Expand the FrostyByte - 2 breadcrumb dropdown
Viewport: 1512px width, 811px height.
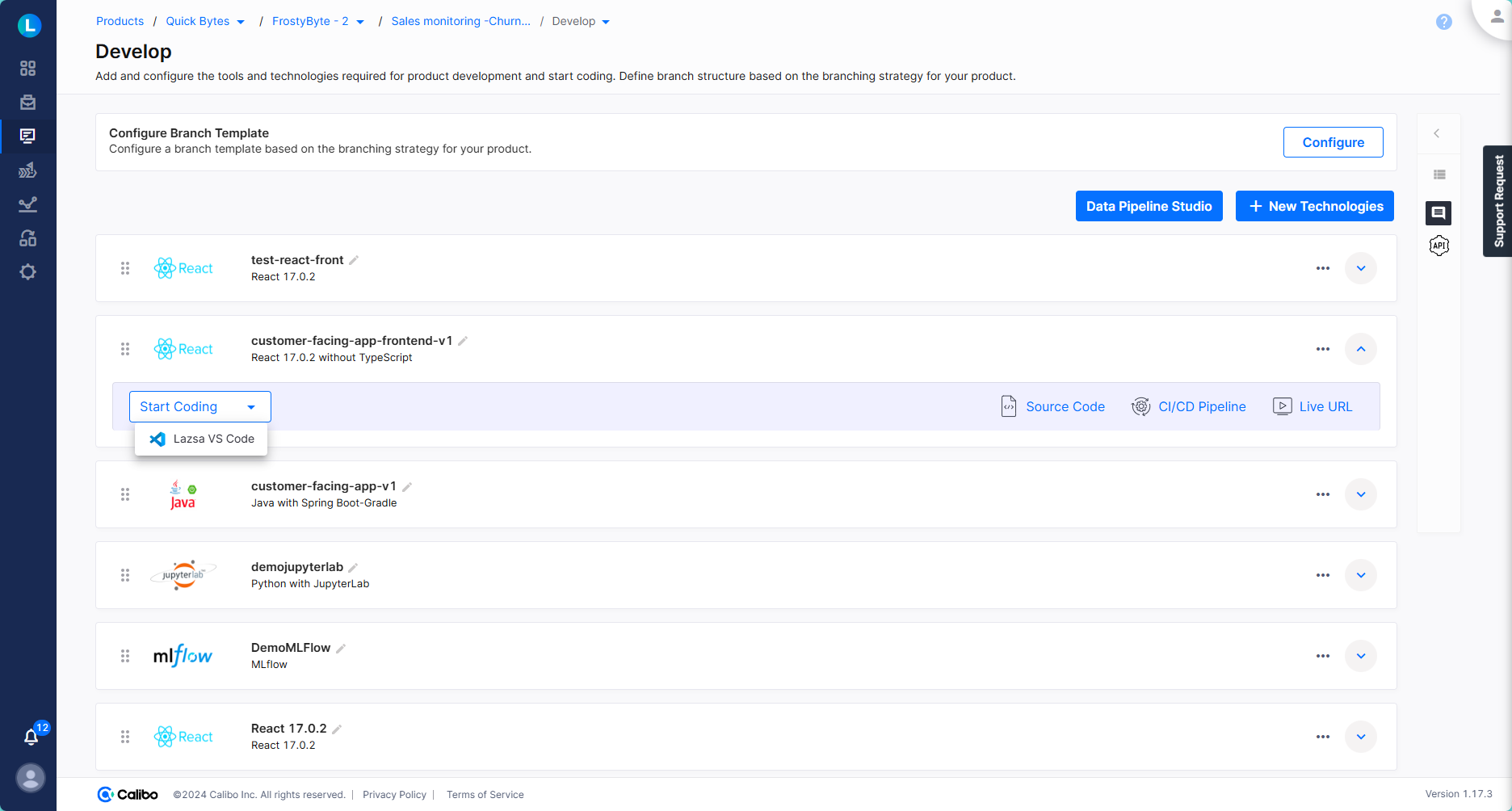[360, 21]
